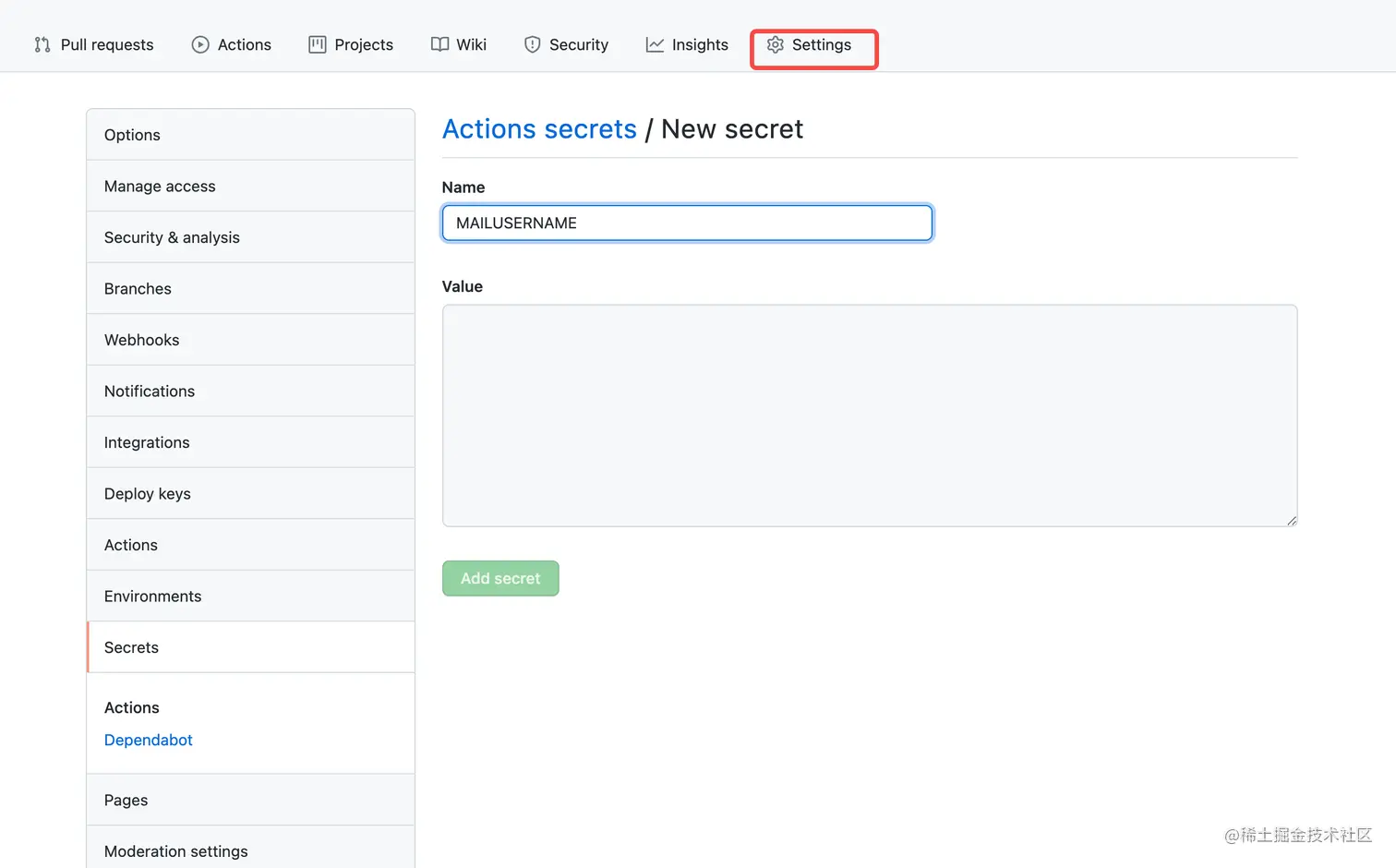Select Environments in the sidebar
The height and width of the screenshot is (868, 1396).
pos(250,597)
